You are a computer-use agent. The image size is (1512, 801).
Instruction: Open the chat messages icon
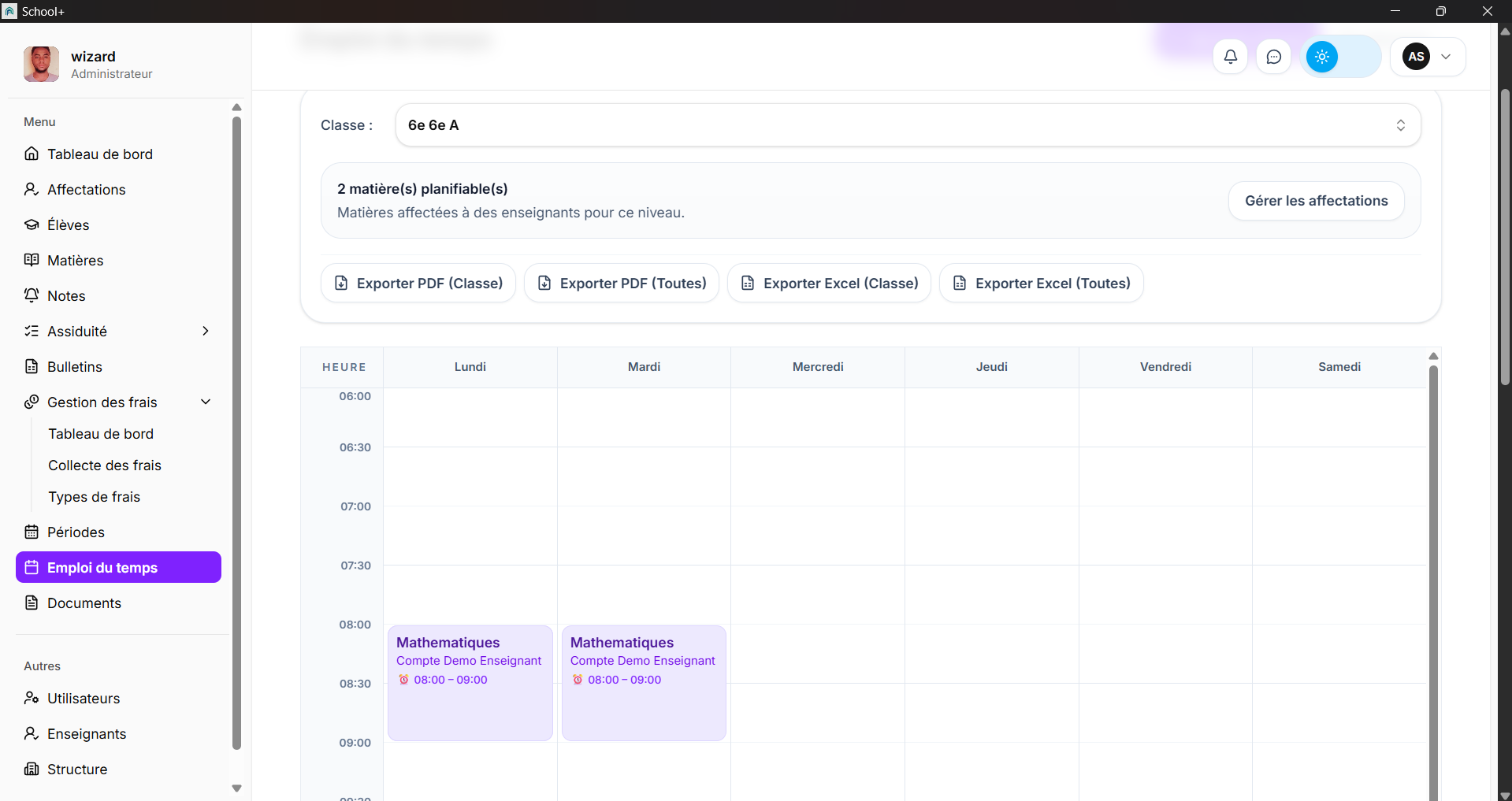click(x=1273, y=57)
